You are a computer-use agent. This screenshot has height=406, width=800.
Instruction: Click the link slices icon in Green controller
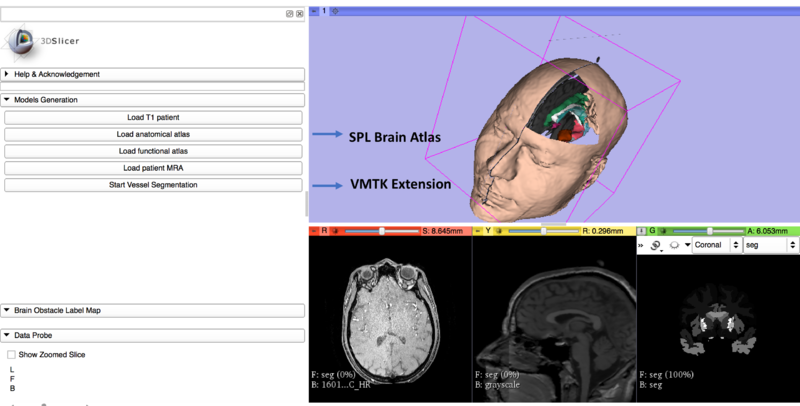point(657,245)
